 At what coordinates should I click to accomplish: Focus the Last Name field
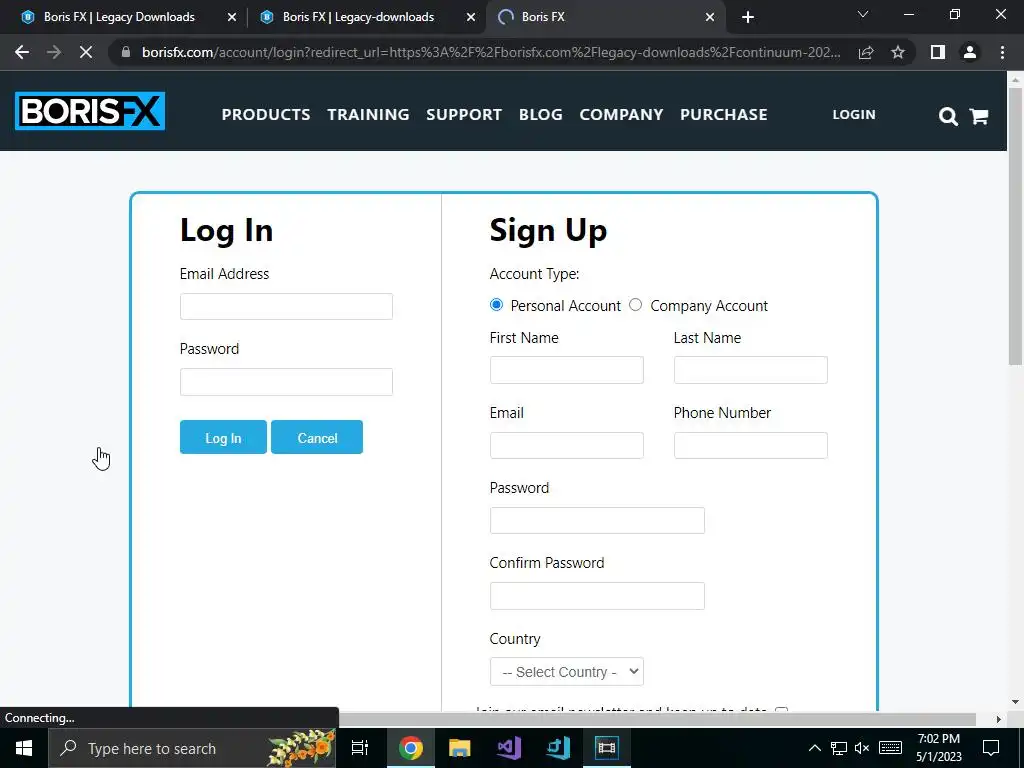[x=750, y=370]
